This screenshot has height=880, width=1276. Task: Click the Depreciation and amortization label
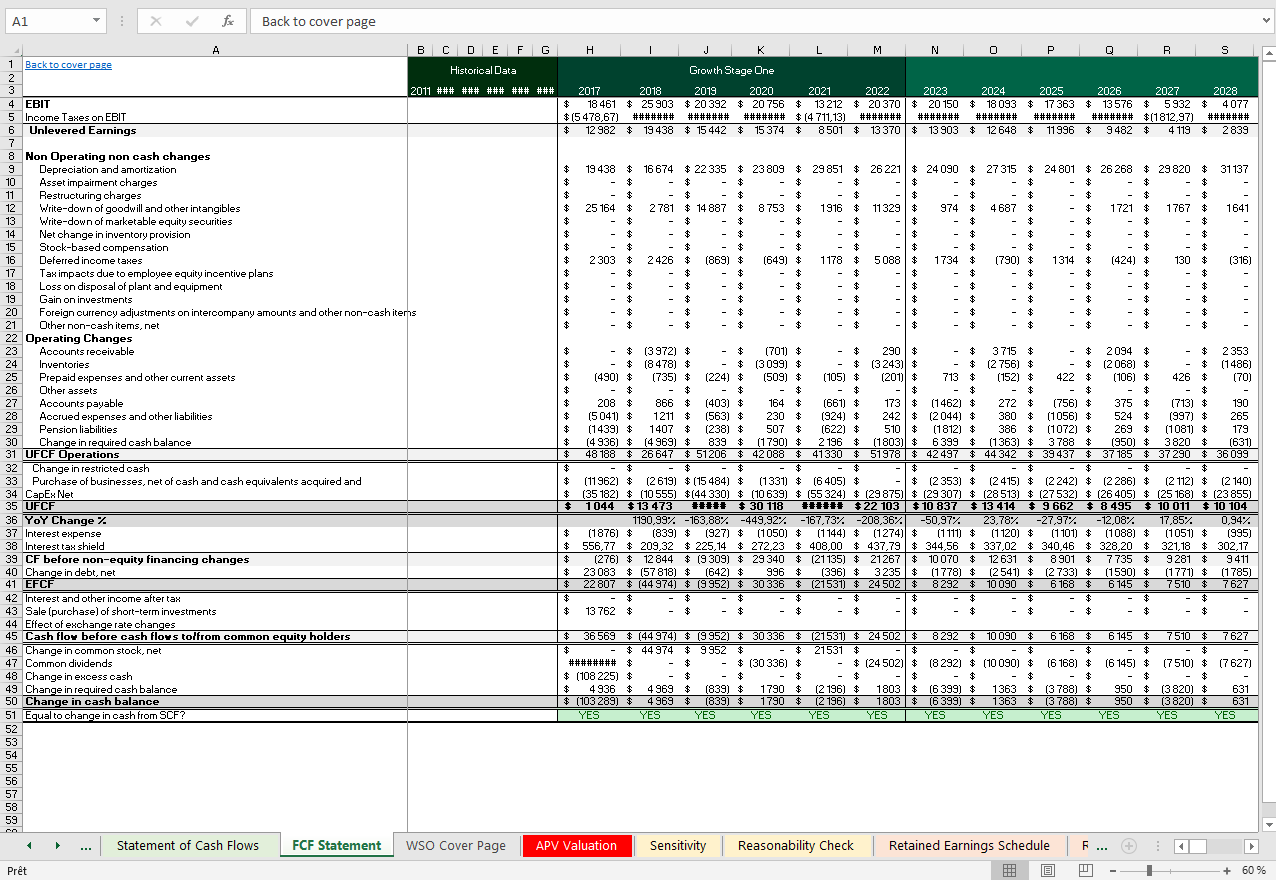(108, 169)
